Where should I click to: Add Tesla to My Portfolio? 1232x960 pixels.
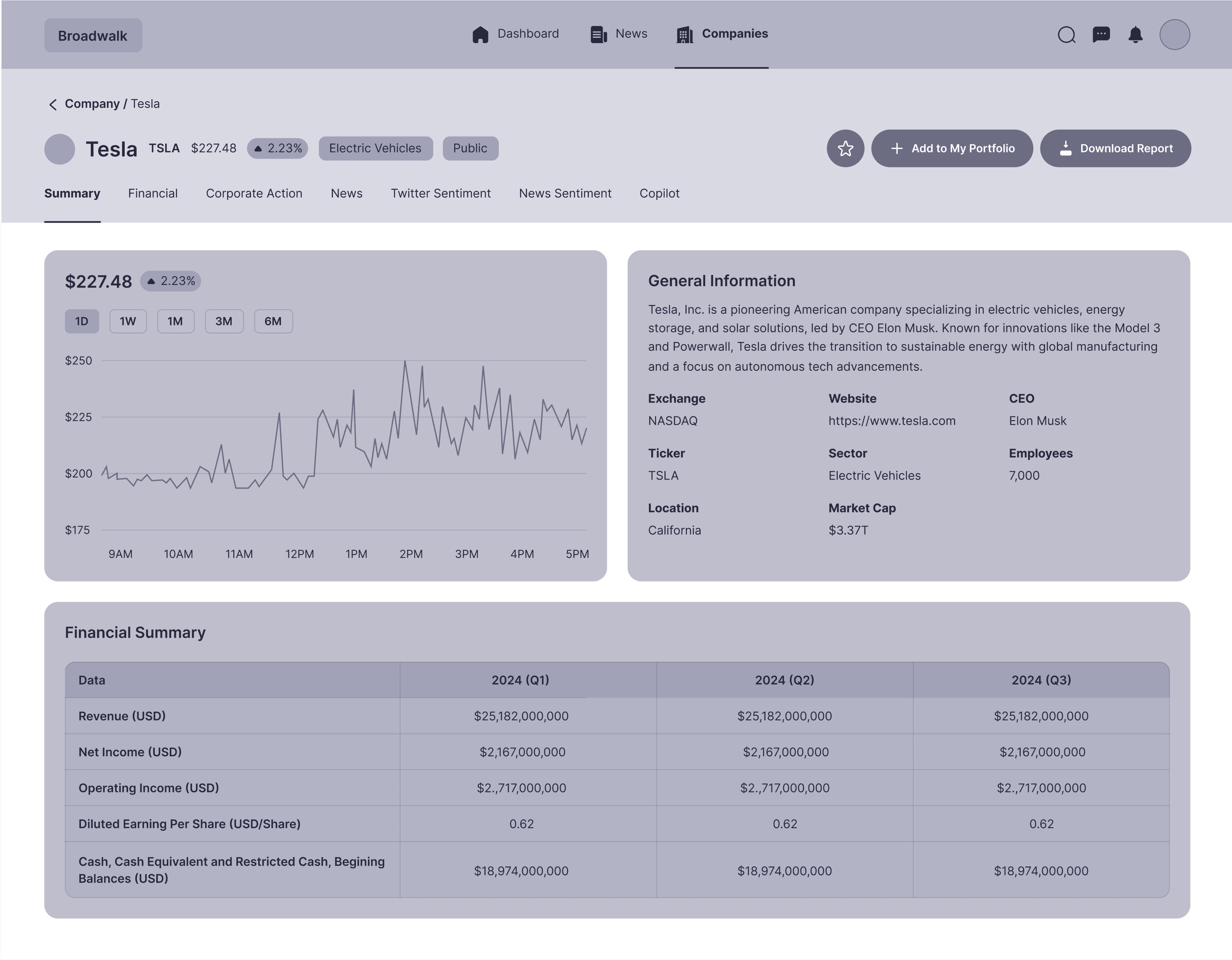tap(952, 148)
